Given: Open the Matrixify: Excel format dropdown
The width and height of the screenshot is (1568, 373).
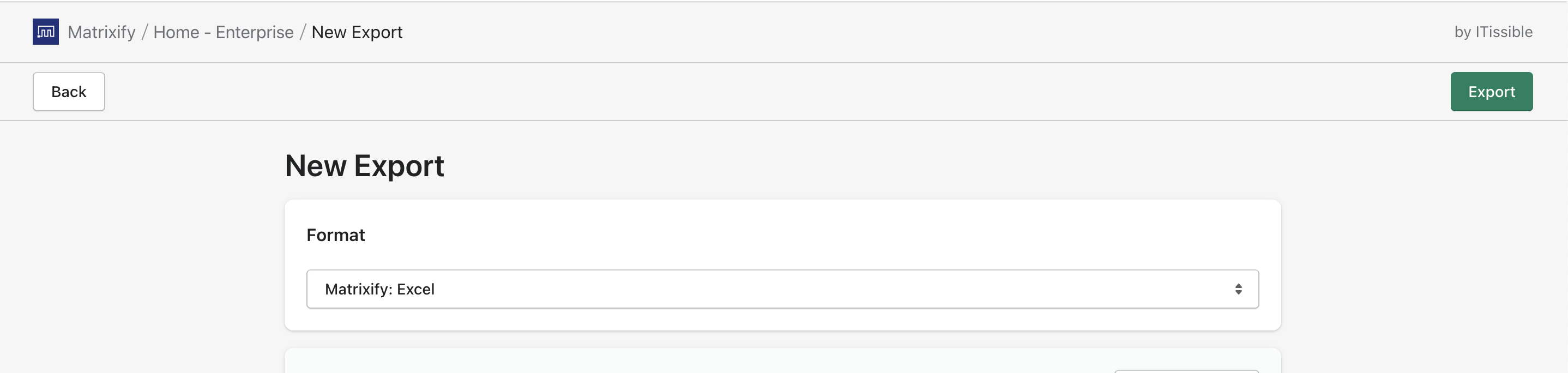Looking at the screenshot, I should [782, 289].
